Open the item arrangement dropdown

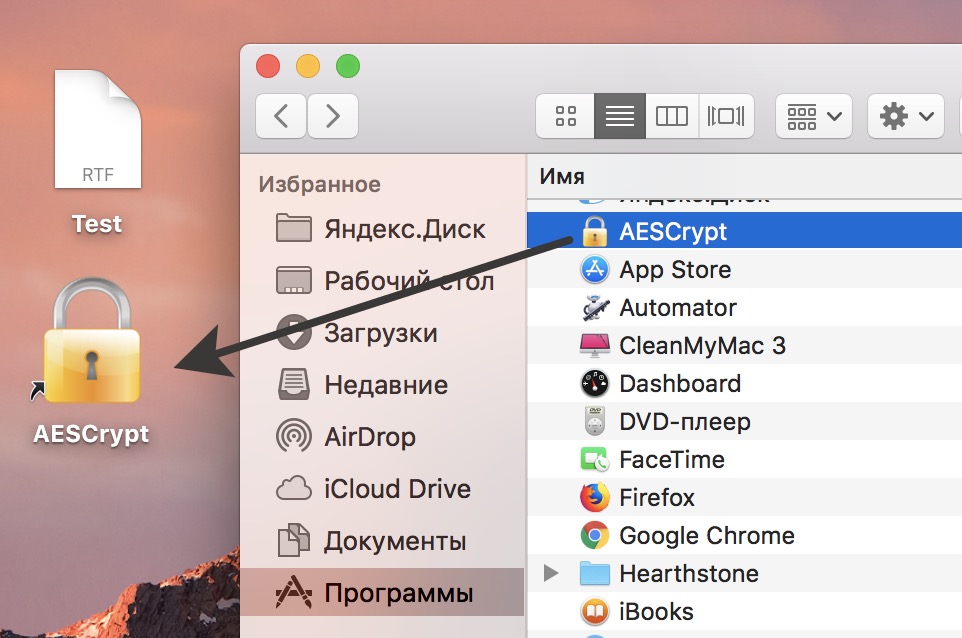coord(814,116)
